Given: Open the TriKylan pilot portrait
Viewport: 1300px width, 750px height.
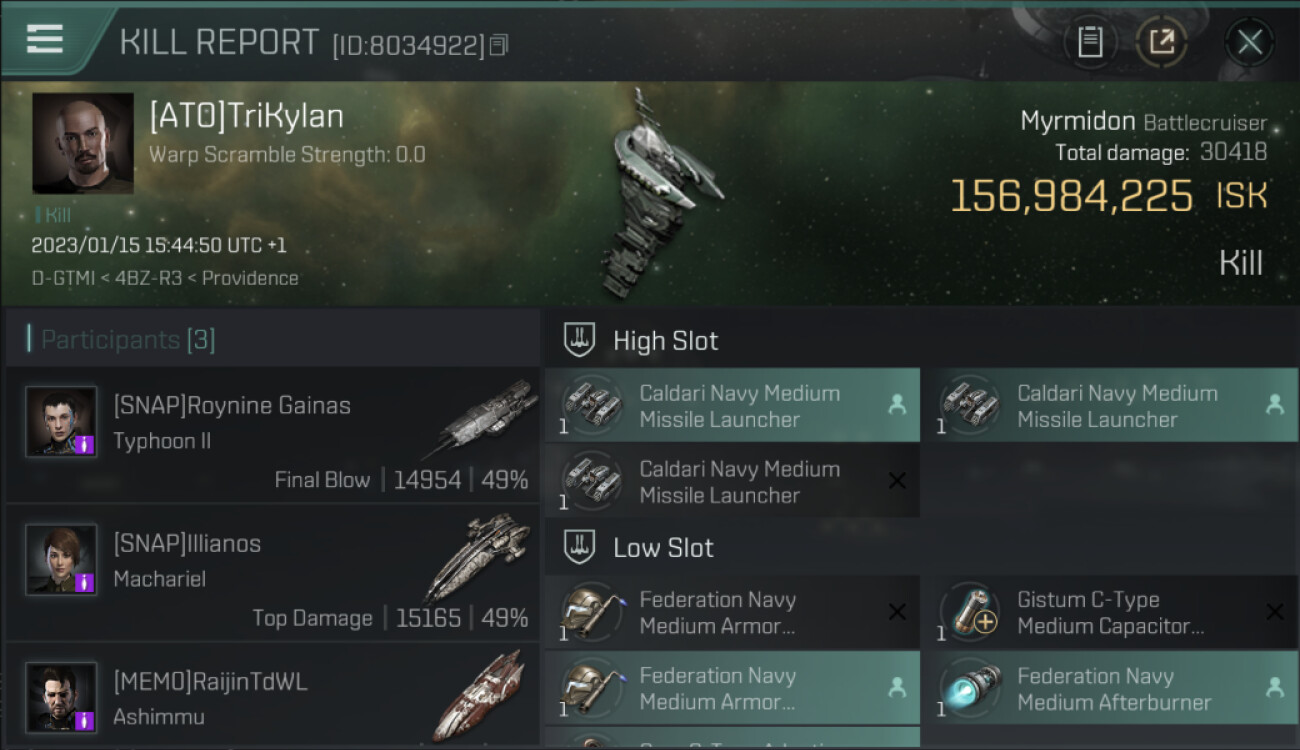Looking at the screenshot, I should tap(83, 144).
